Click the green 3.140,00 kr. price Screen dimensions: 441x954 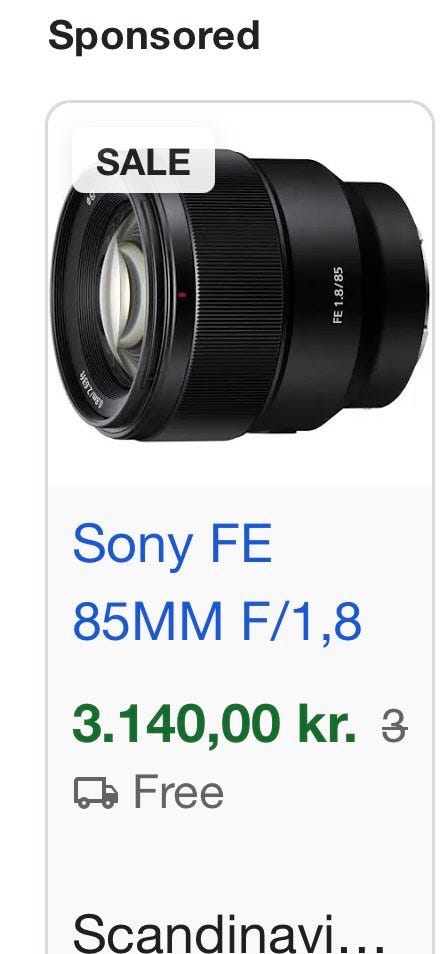(x=214, y=725)
